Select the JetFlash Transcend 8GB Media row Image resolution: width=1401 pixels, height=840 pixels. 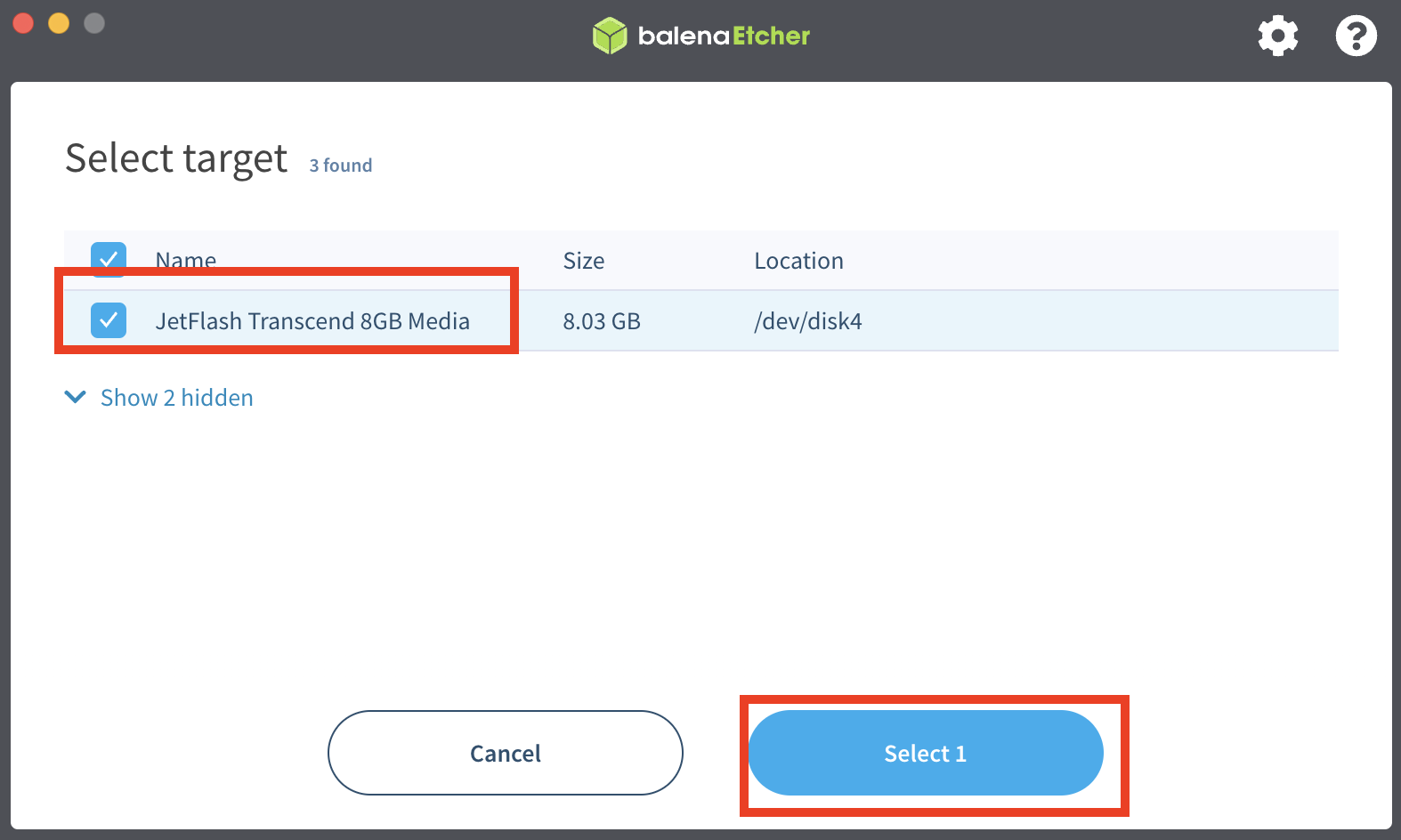(701, 320)
